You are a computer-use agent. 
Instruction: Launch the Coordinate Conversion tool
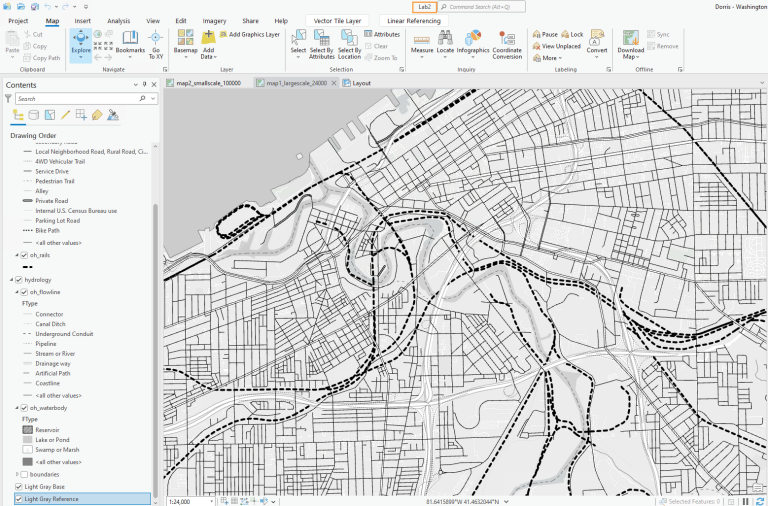(x=507, y=42)
